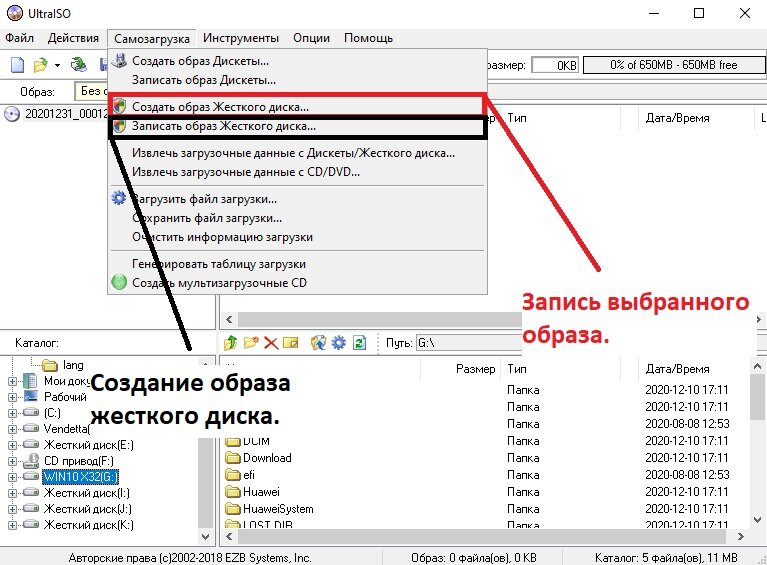Click the Open CD/DVD toolbar icon
767x565 pixels.
click(78, 65)
